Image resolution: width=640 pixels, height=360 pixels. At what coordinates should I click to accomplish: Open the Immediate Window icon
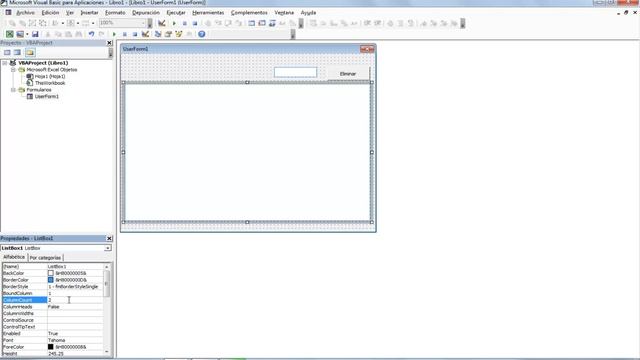[x=262, y=23]
